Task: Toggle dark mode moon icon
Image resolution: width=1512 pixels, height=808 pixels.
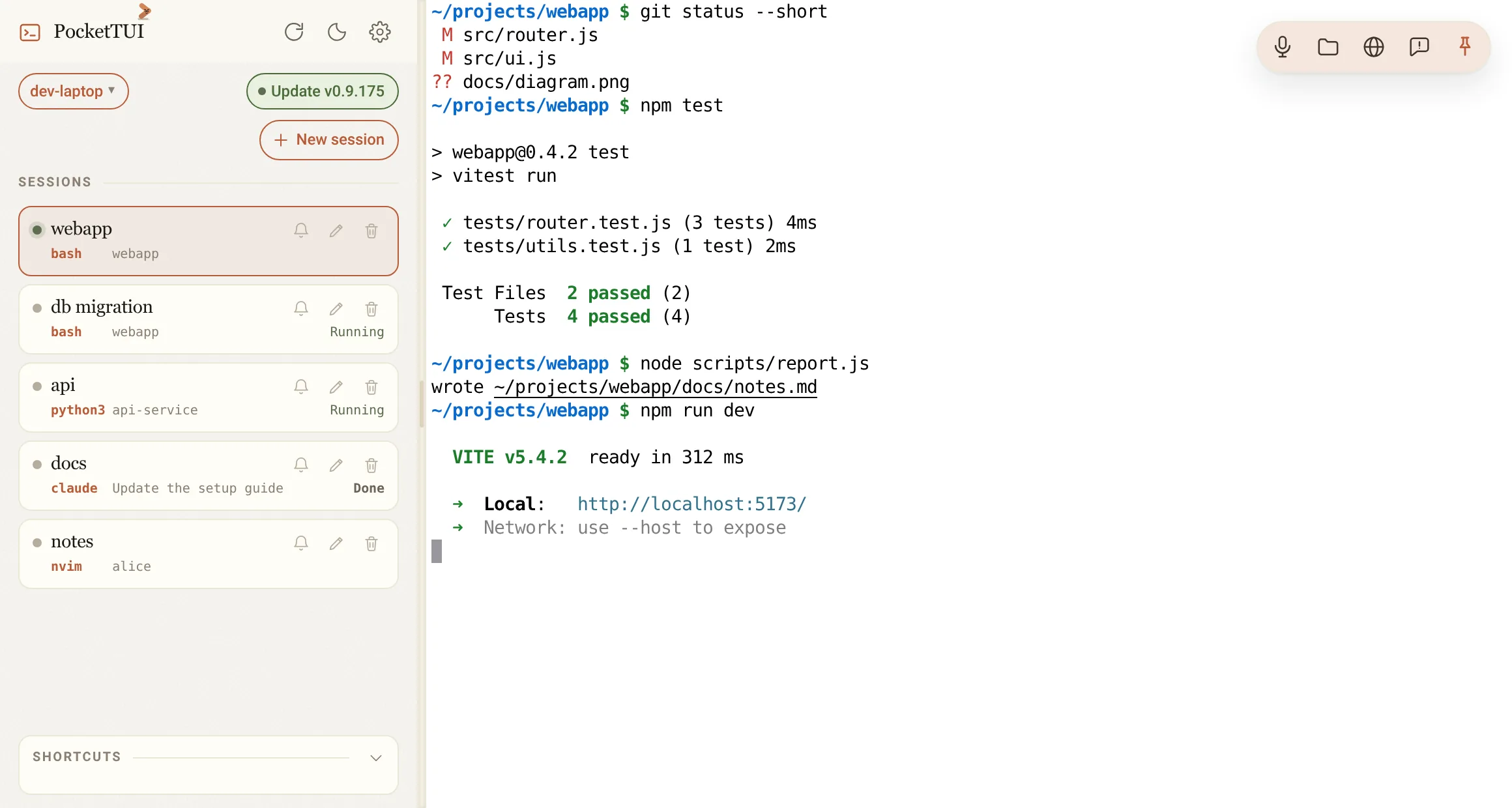Action: [337, 32]
